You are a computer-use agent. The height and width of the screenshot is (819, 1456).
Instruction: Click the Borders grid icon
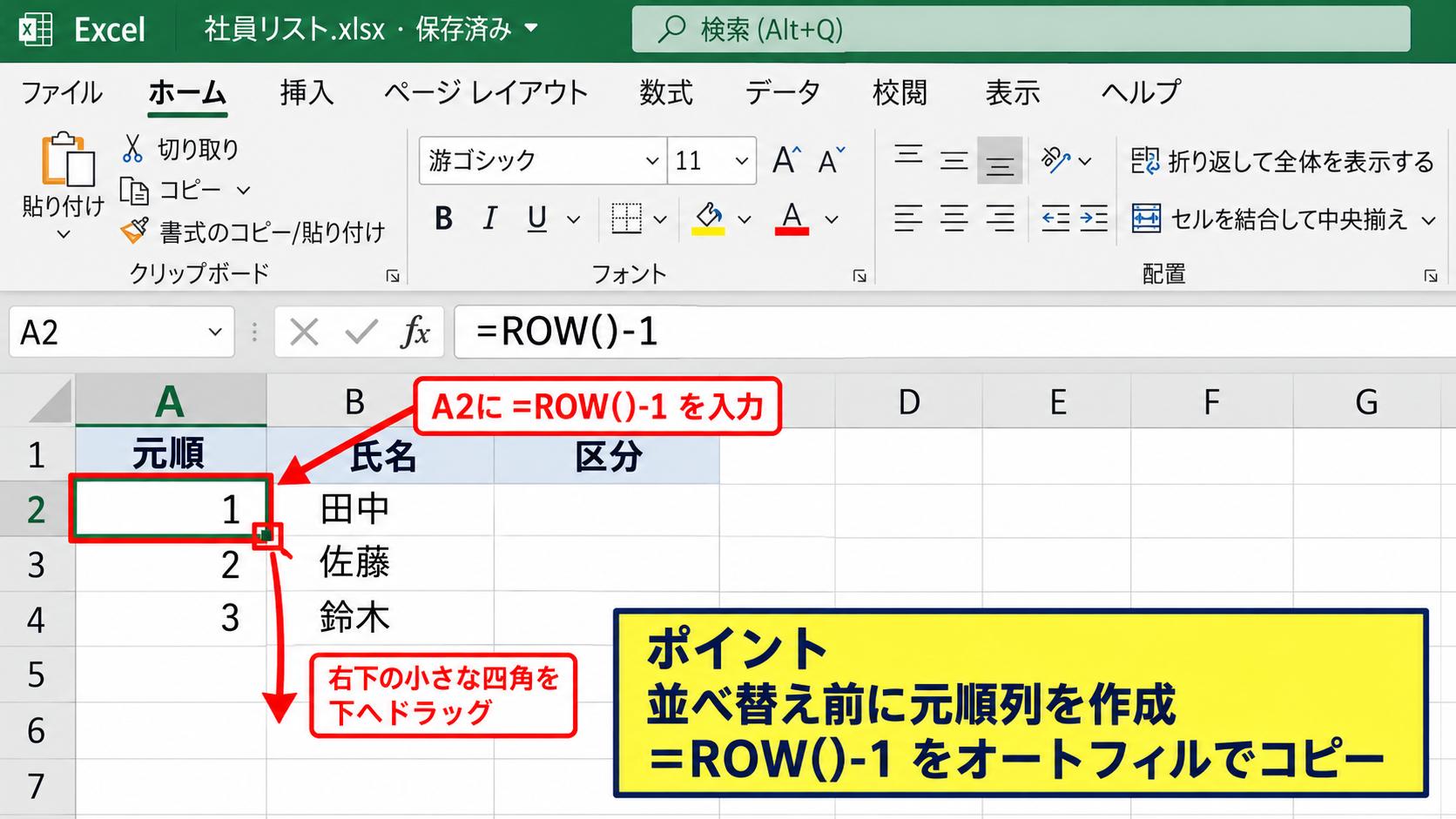coord(626,218)
